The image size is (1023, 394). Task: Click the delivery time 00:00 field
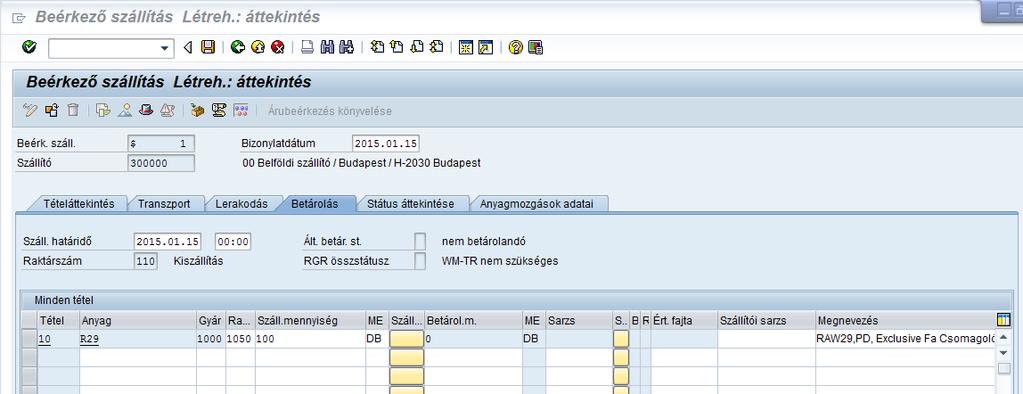pos(233,241)
